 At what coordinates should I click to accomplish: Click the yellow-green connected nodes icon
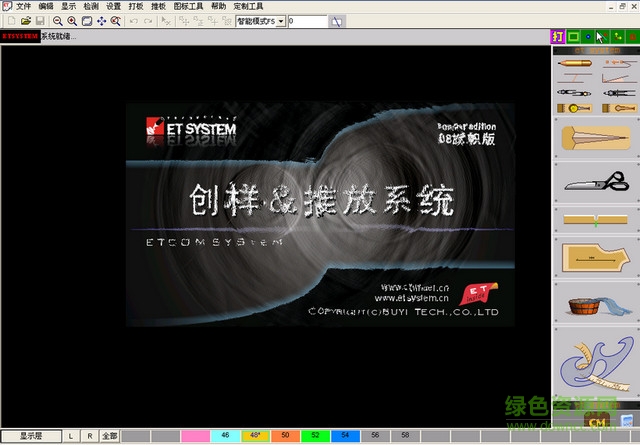(x=618, y=36)
